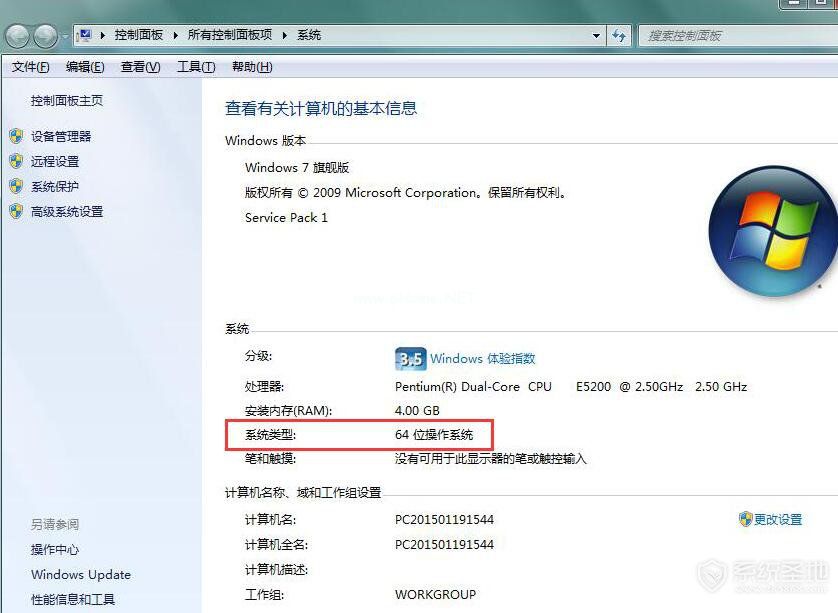Click the computer icon in address bar

pyautogui.click(x=84, y=35)
